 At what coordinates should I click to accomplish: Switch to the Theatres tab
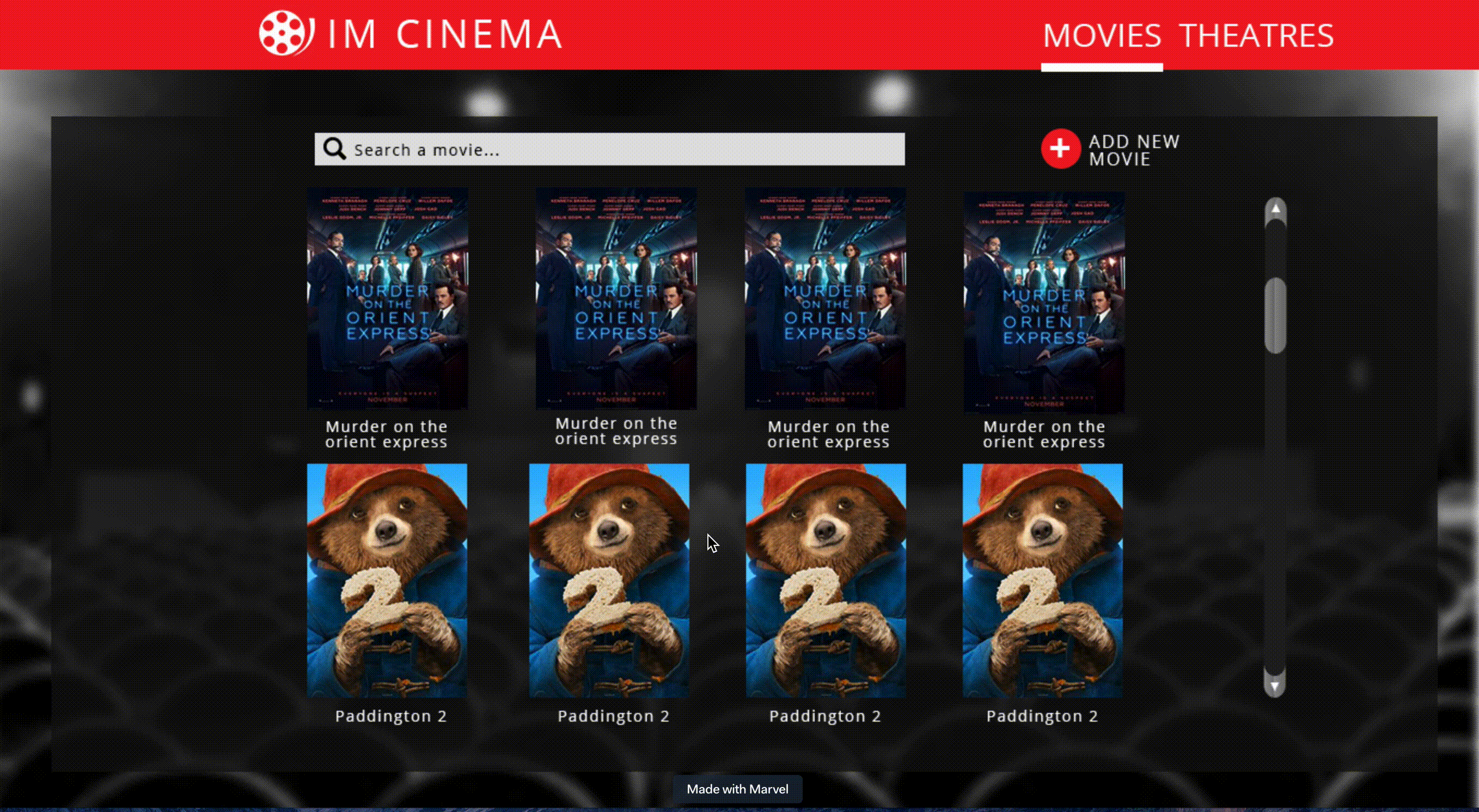pyautogui.click(x=1256, y=35)
